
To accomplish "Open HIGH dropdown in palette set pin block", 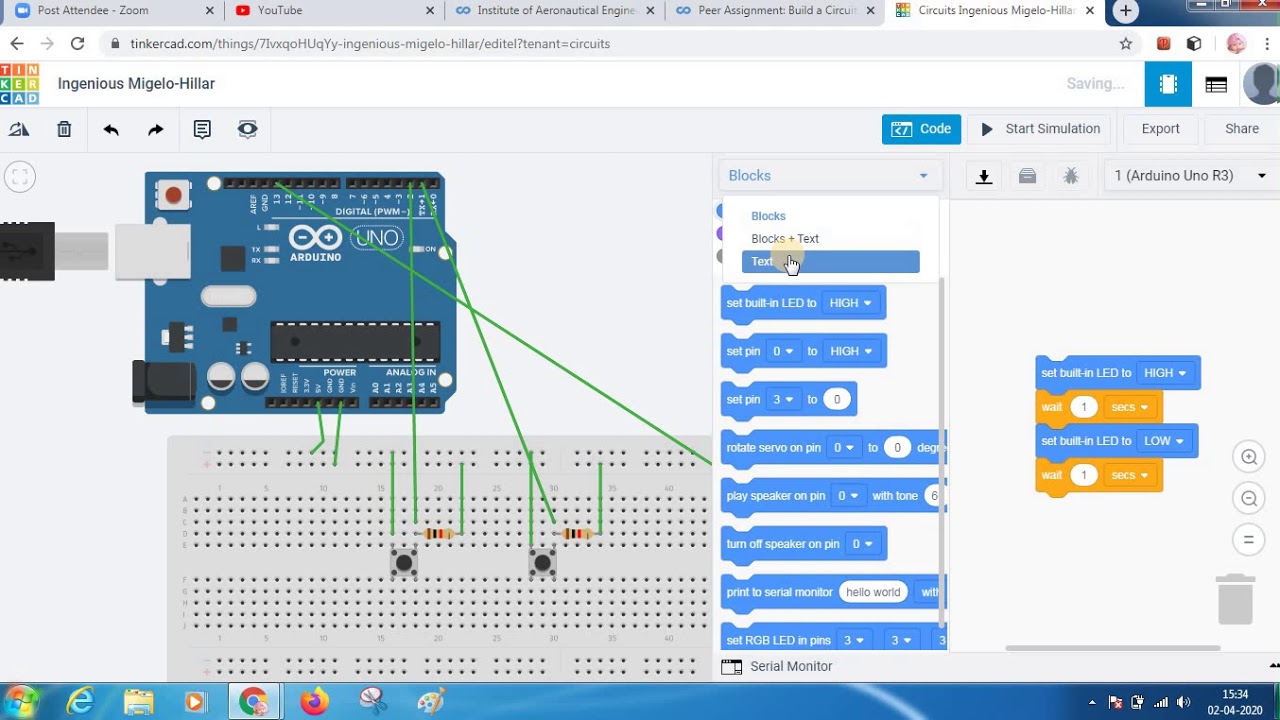I will click(851, 351).
